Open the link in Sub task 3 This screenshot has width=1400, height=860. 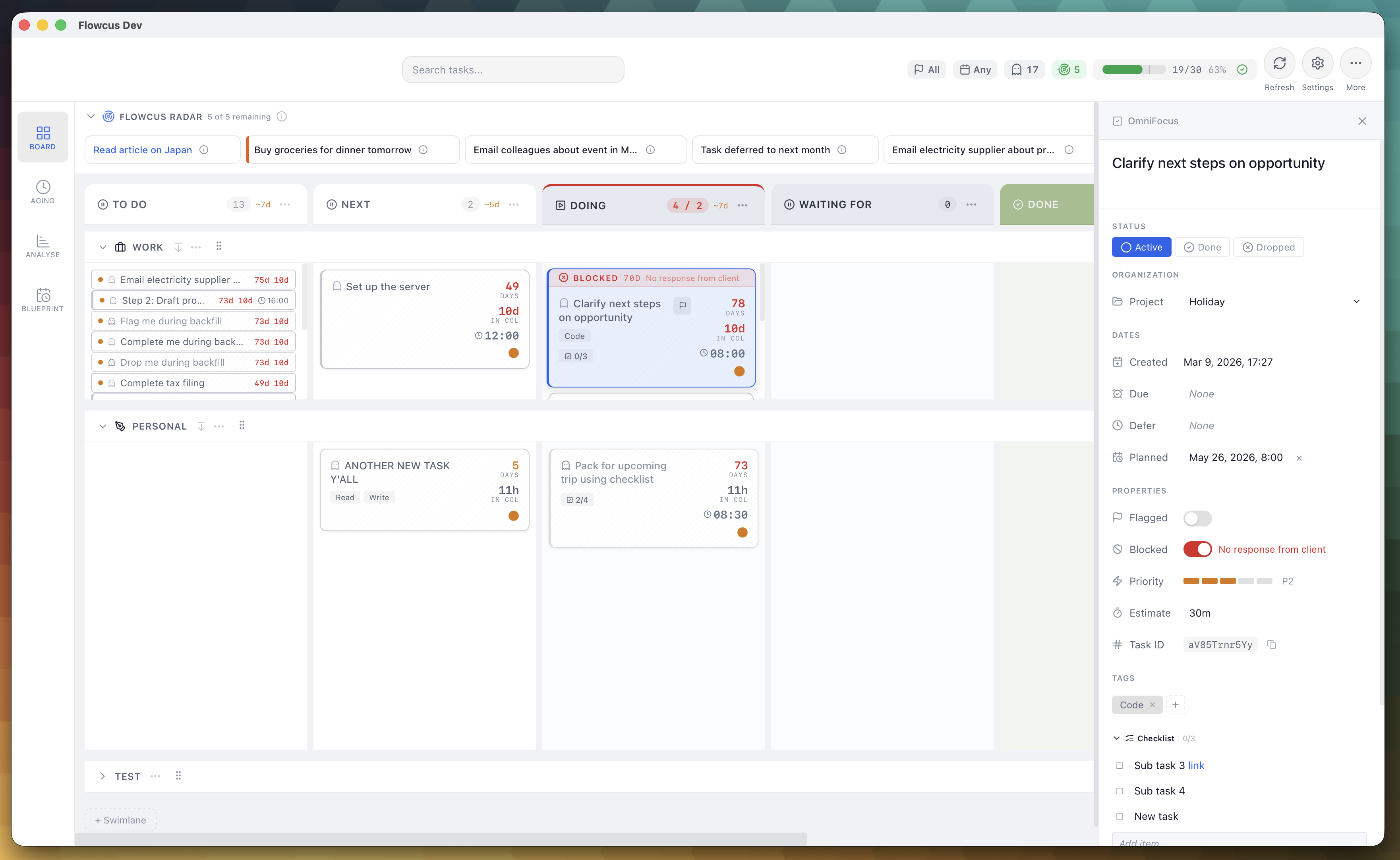tap(1196, 766)
